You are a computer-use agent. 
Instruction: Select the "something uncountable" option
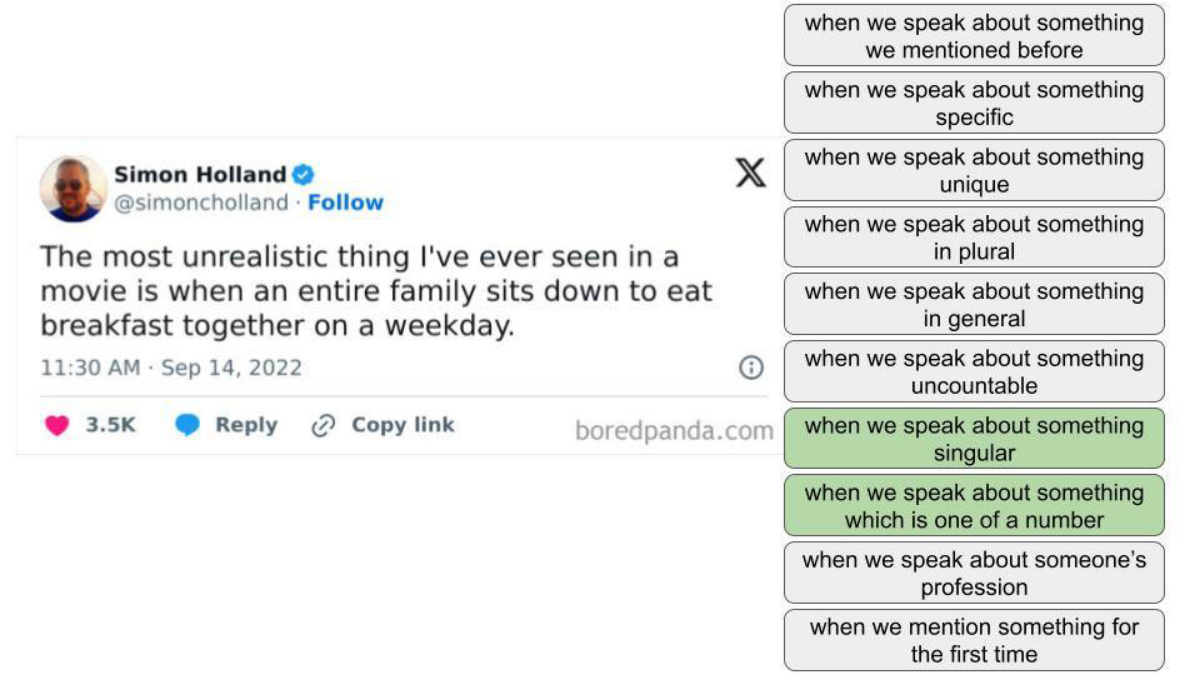(x=974, y=371)
